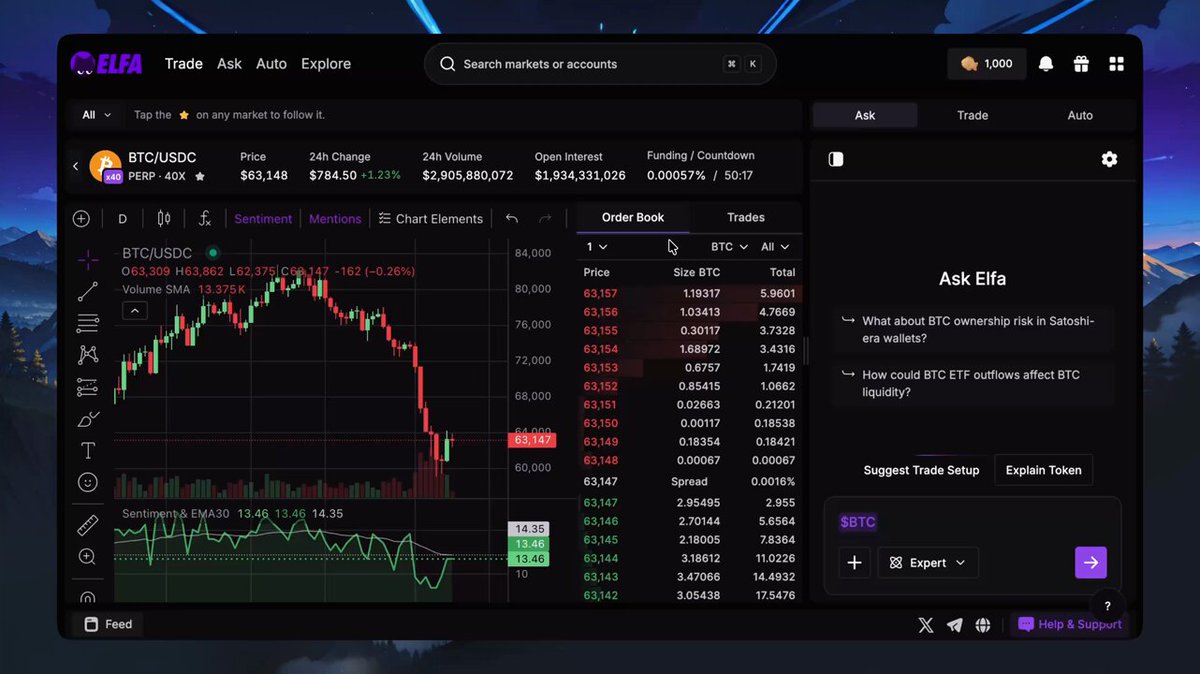Select the pattern drawing tool
The image size is (1200, 674).
(88, 355)
